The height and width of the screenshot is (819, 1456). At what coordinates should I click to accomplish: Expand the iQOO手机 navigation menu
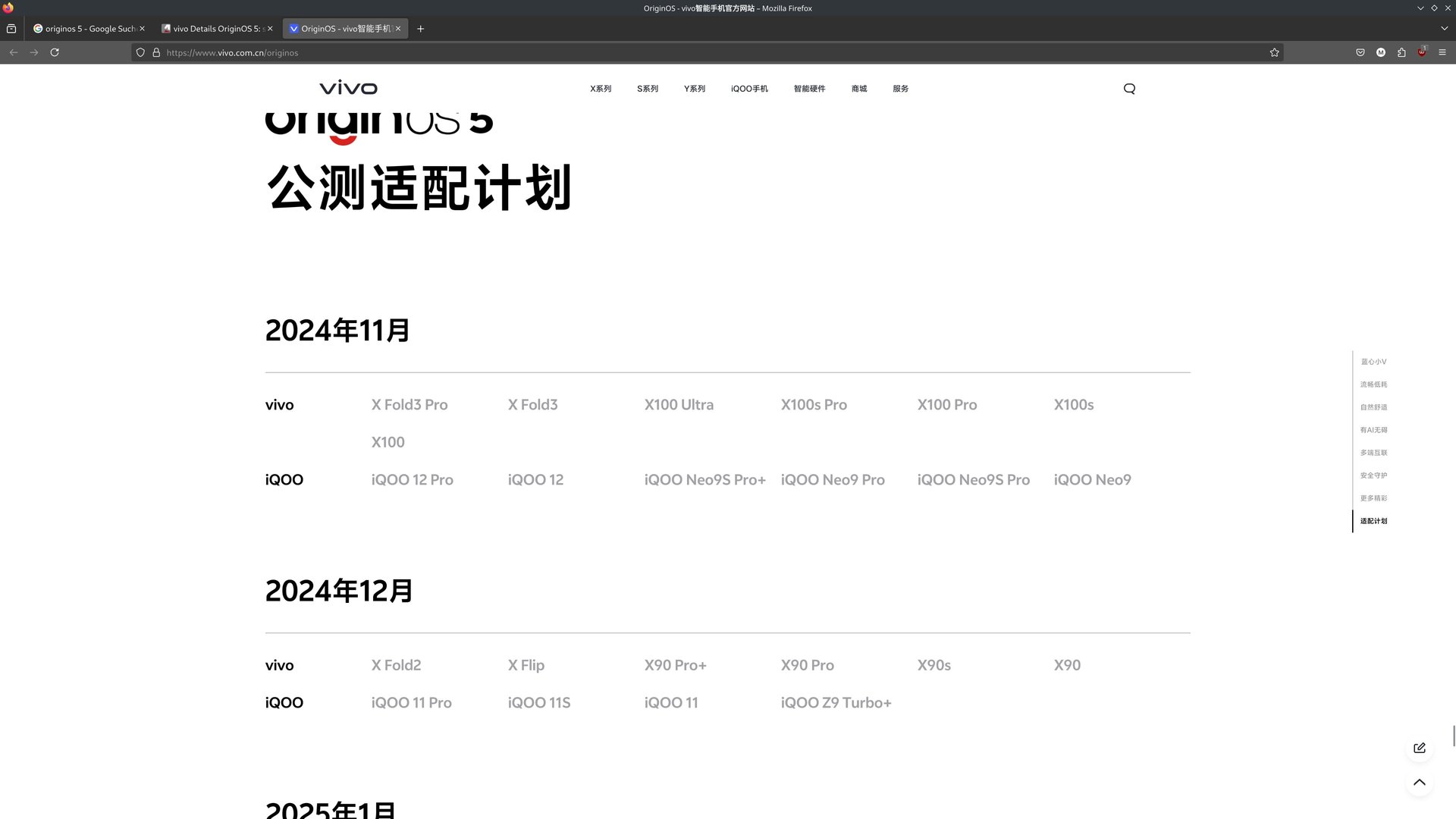[x=748, y=89]
